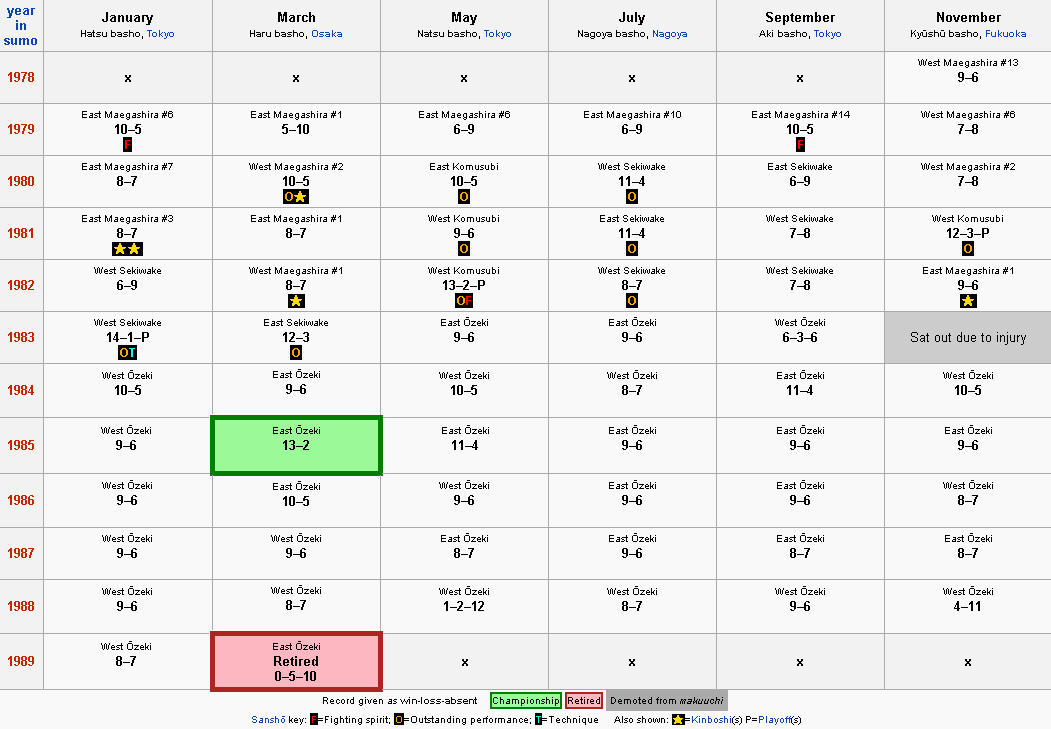Viewport: 1051px width, 729px height.
Task: Open the Sanshō key link
Action: click(268, 720)
